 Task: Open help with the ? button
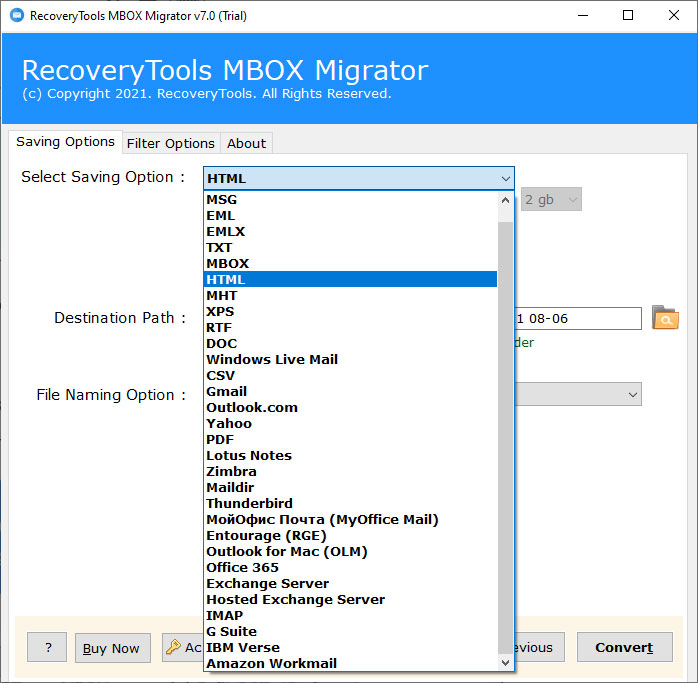coord(47,647)
